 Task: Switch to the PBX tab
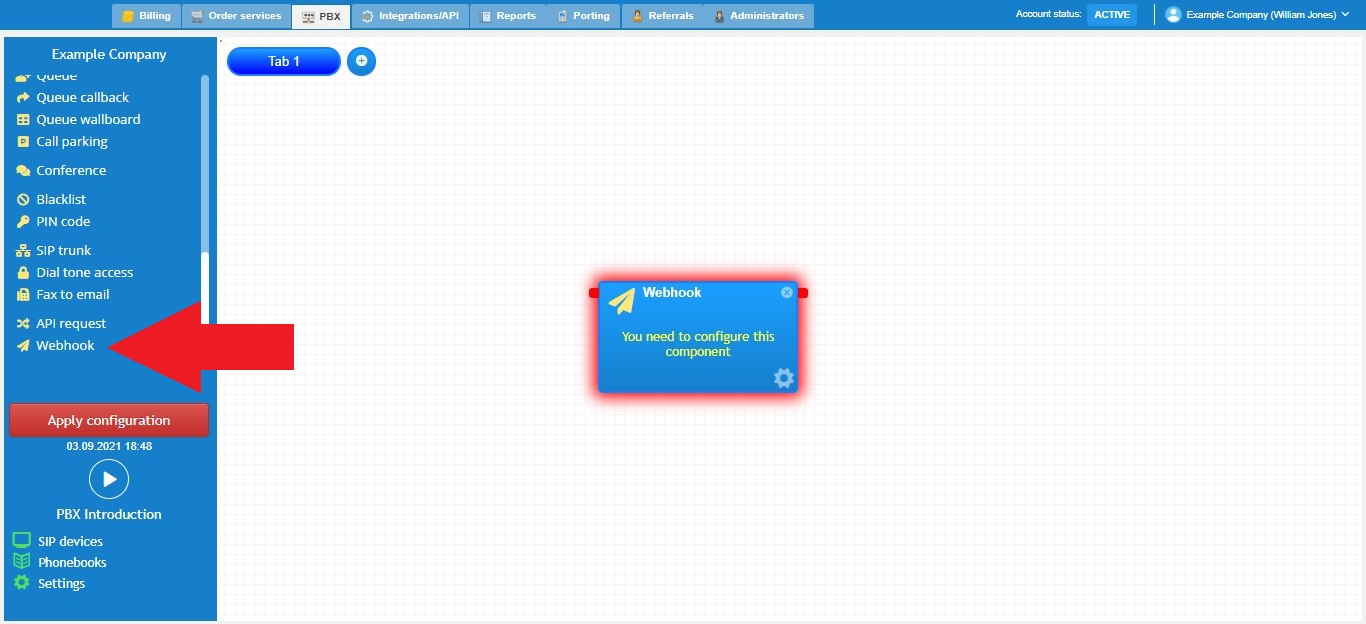(x=320, y=15)
